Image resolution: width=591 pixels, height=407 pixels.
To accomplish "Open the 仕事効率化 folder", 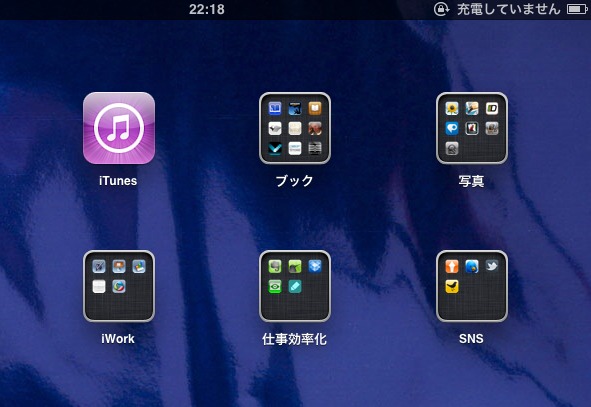I will (x=295, y=286).
